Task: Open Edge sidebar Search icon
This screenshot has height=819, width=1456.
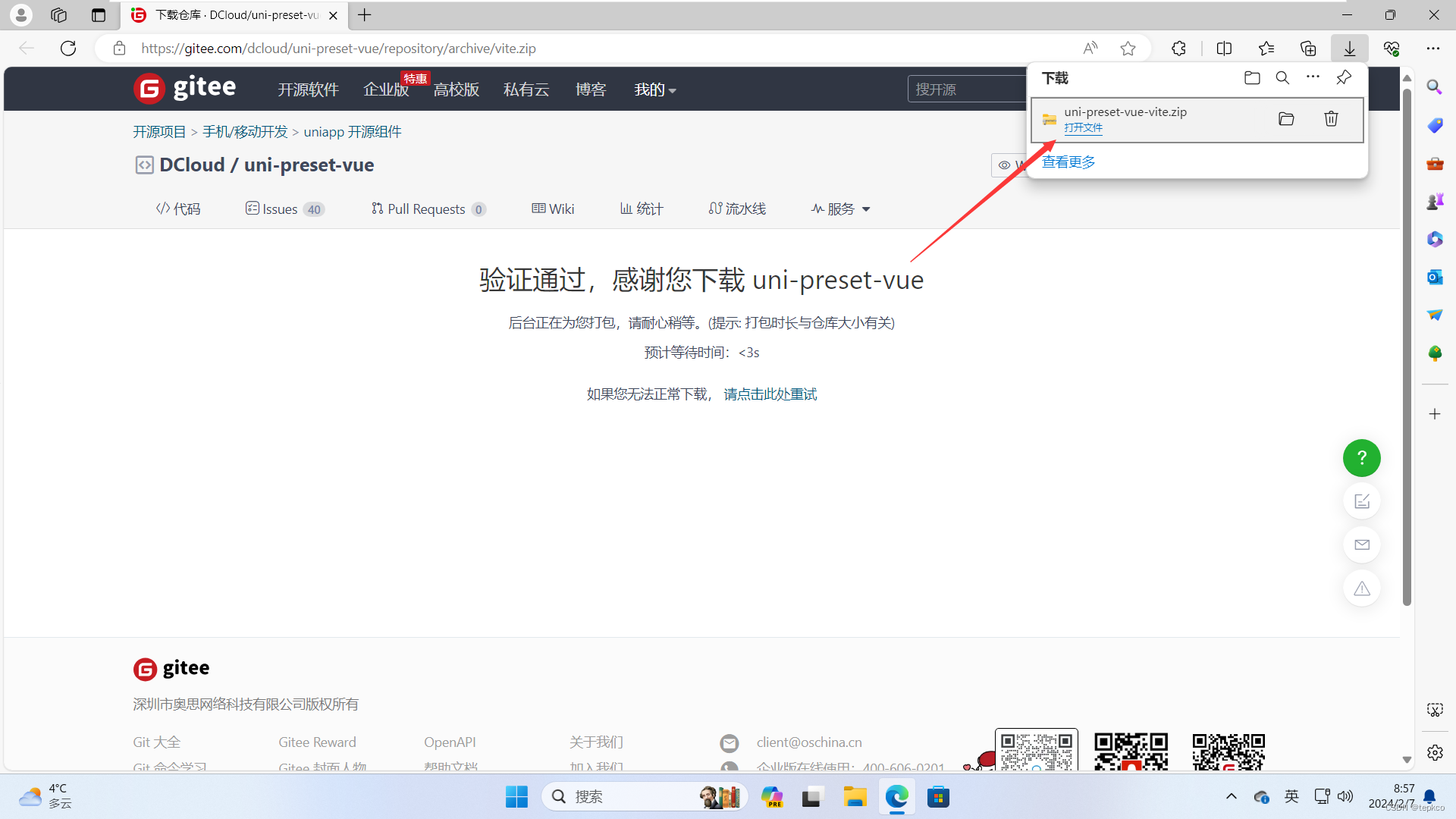Action: pos(1434,87)
